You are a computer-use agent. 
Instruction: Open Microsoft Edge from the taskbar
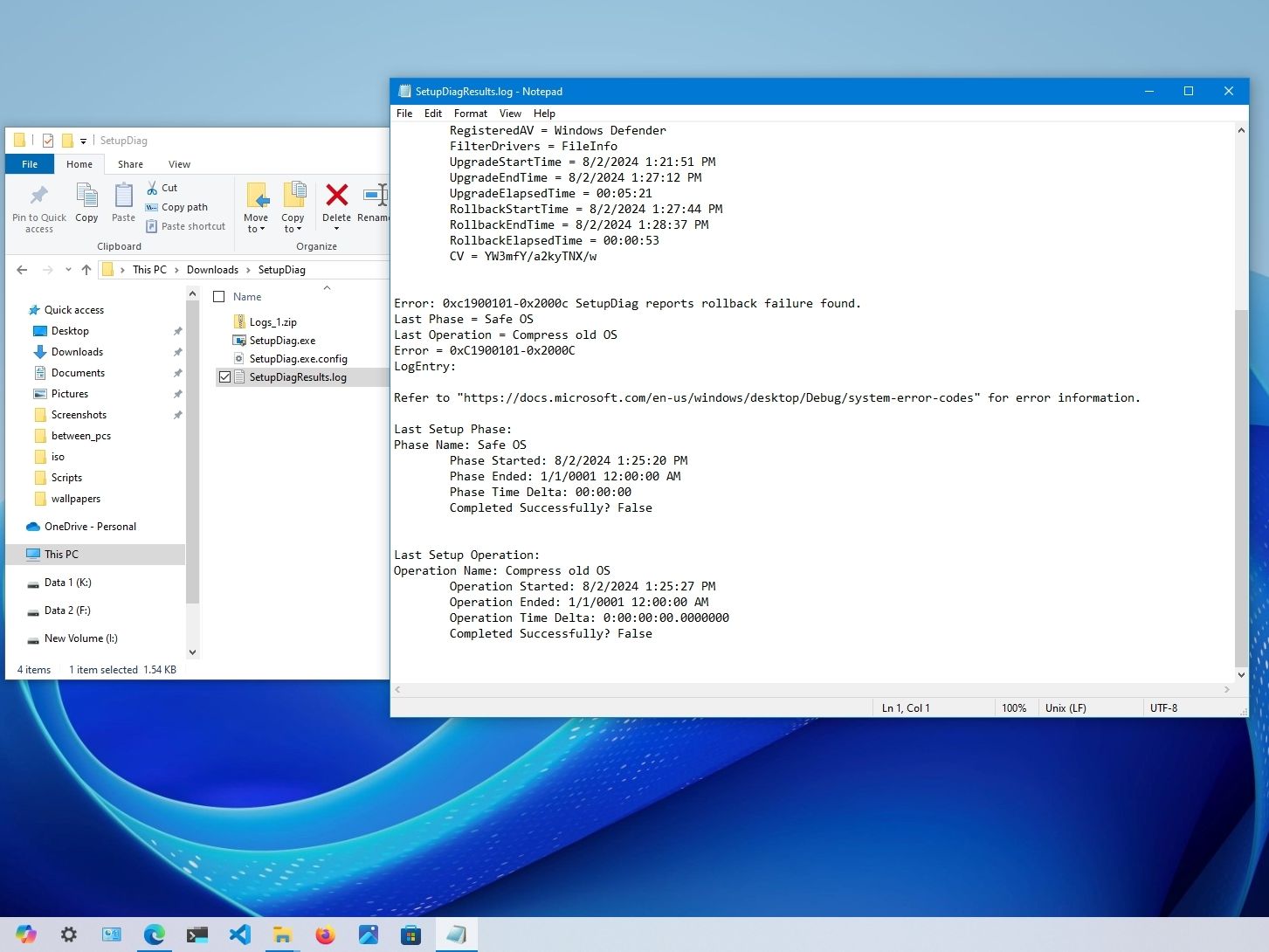click(x=155, y=935)
